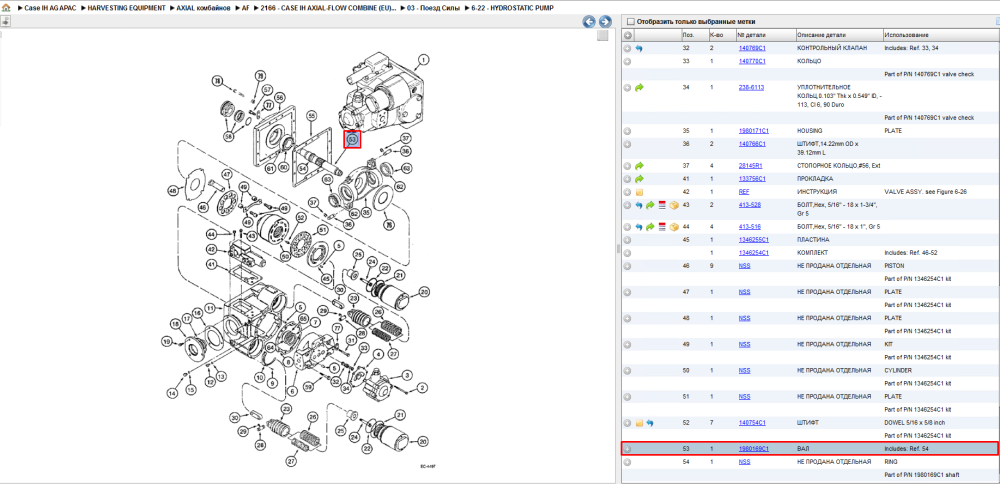Click the plus icon for position 45

click(x=628, y=240)
